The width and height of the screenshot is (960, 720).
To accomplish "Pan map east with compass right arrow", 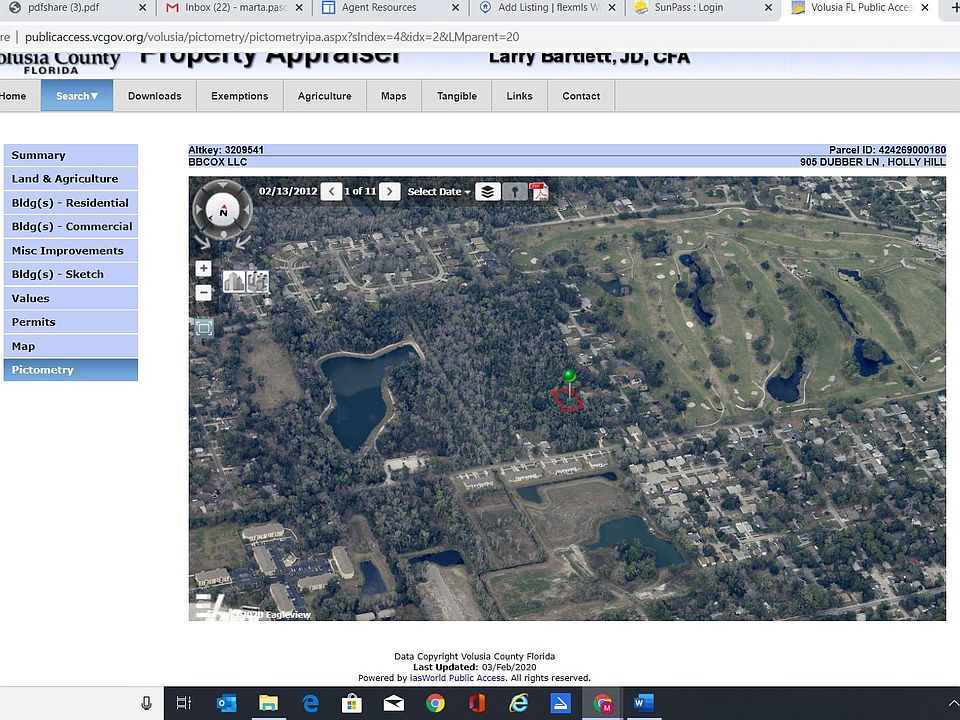I will [x=247, y=210].
